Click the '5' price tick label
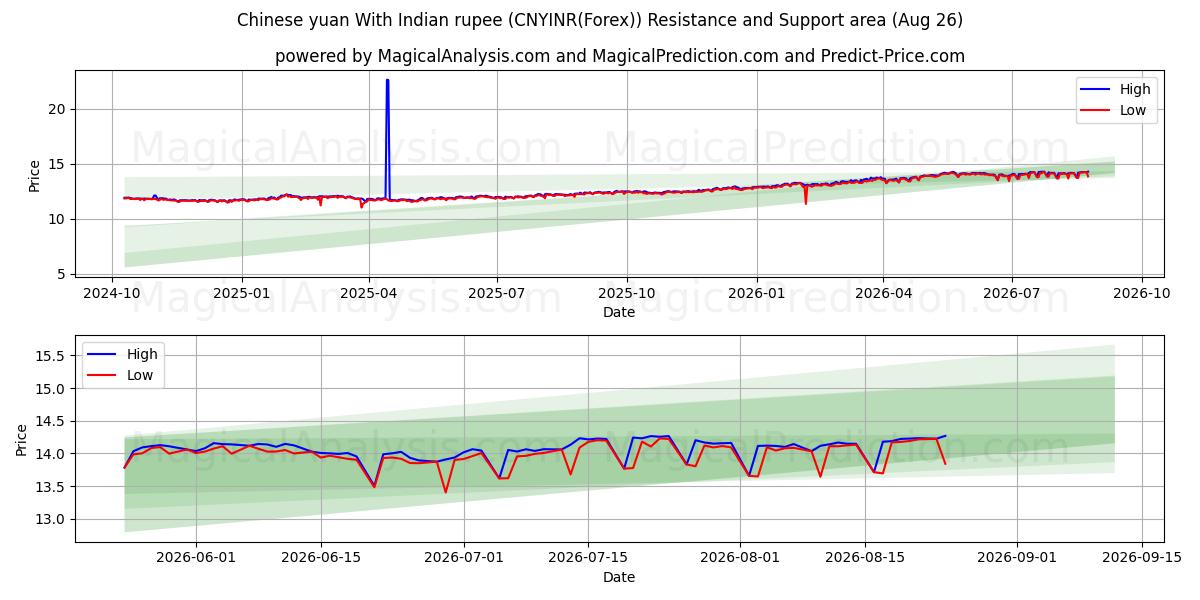 63,274
